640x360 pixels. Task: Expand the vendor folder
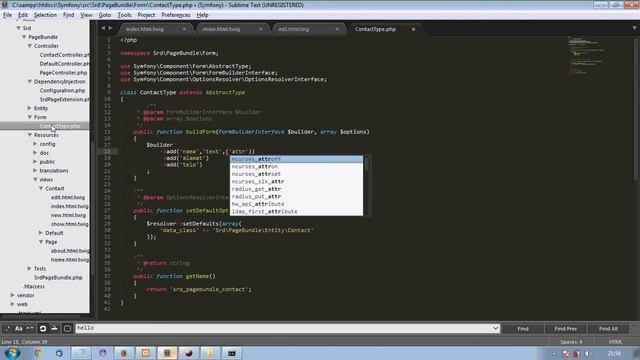click(x=13, y=295)
